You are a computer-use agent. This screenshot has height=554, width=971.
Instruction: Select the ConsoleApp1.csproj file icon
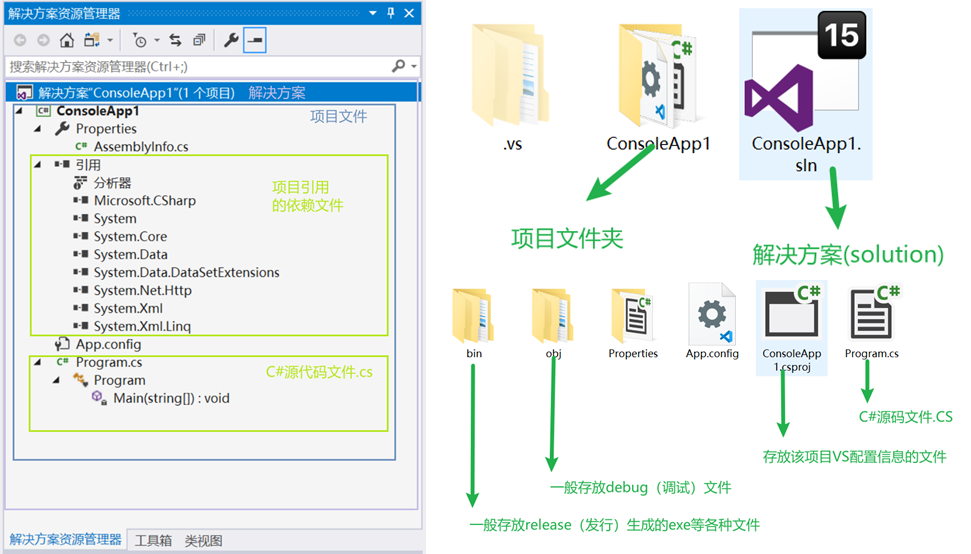pos(791,327)
